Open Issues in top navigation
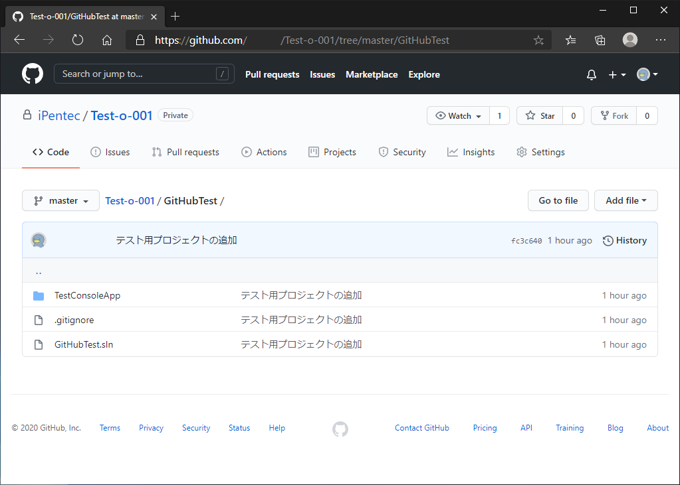680x485 pixels. [322, 75]
